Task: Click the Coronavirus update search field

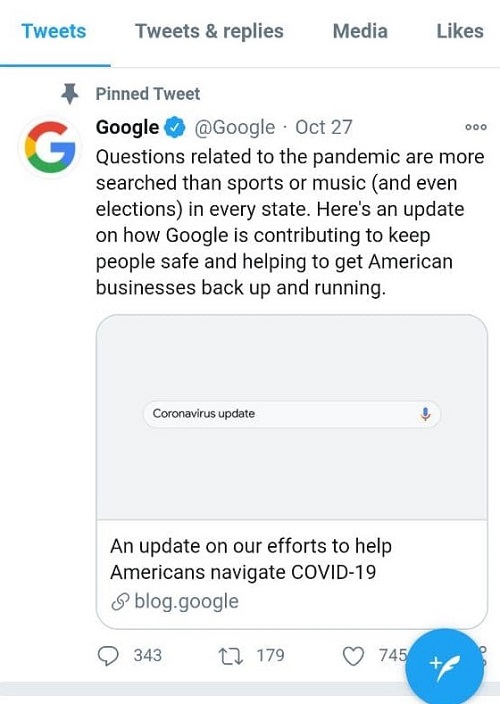Action: tap(292, 414)
